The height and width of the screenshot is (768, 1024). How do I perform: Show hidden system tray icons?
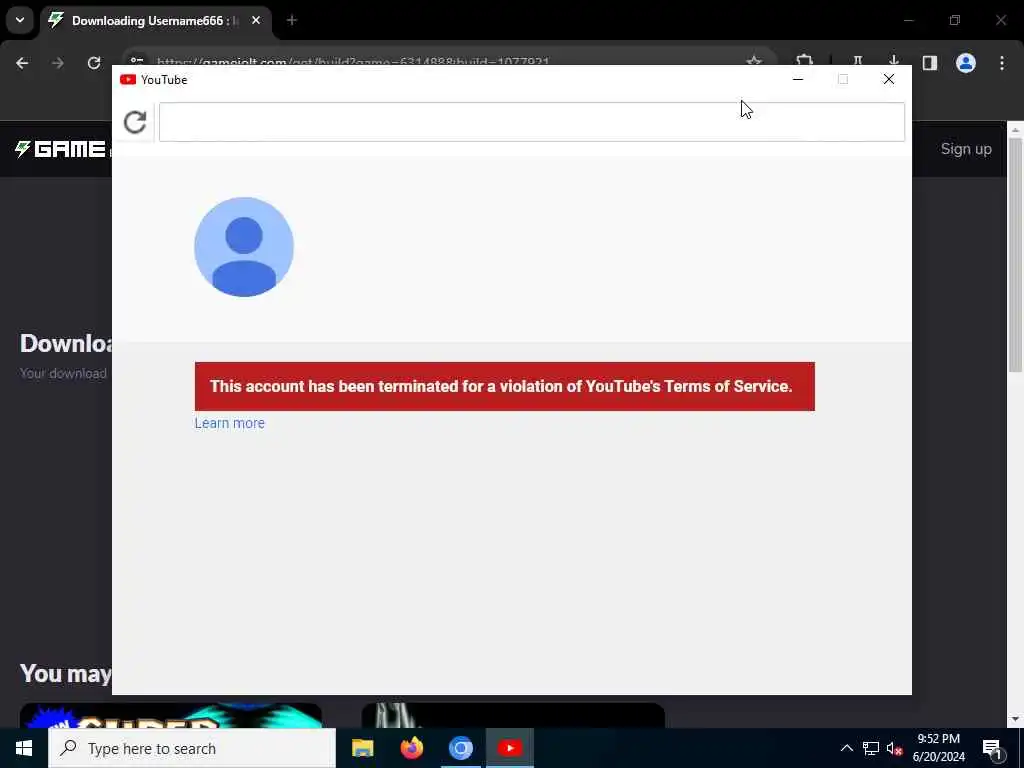pyautogui.click(x=846, y=748)
